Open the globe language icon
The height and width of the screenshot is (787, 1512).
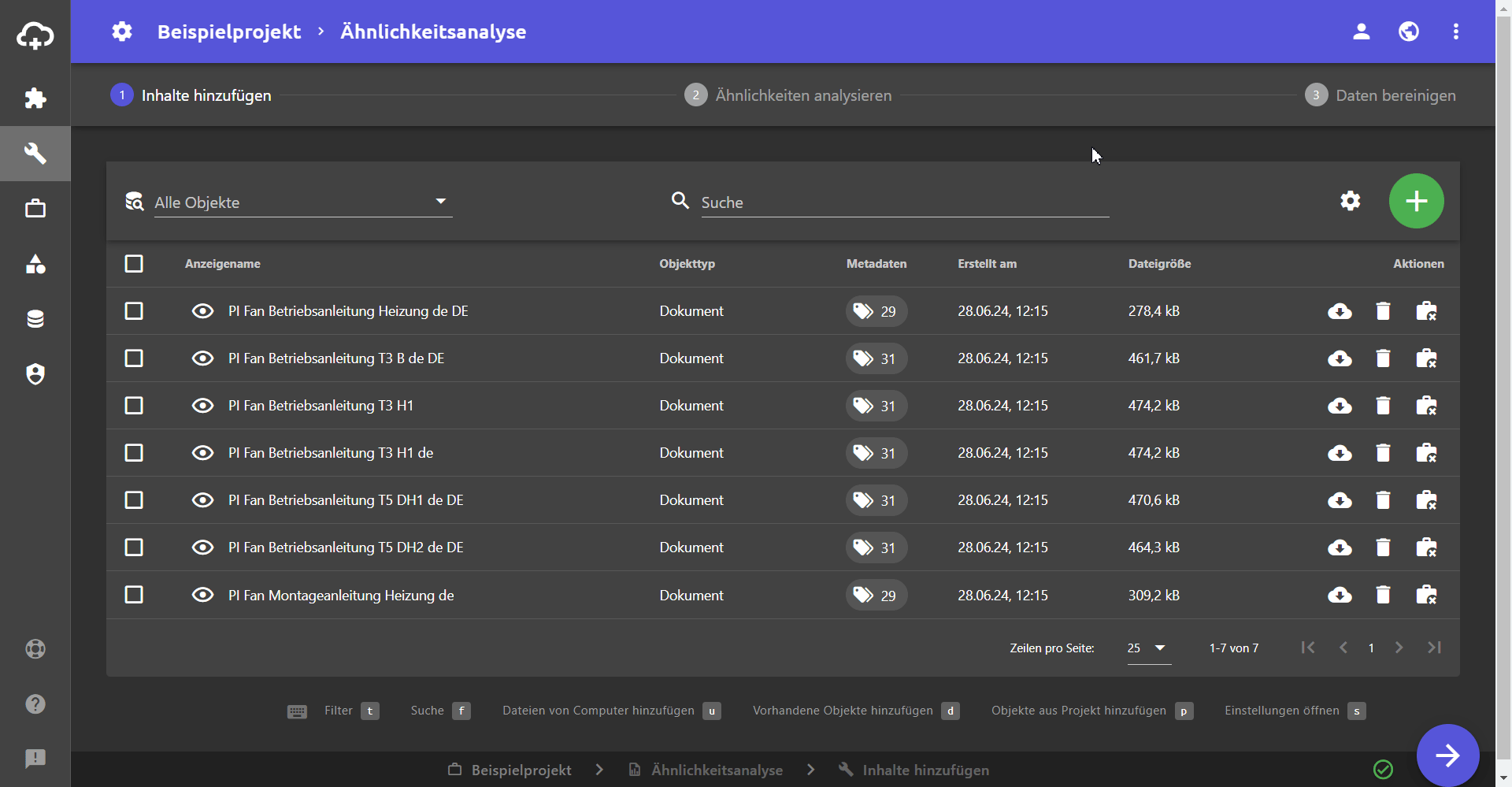[x=1409, y=32]
